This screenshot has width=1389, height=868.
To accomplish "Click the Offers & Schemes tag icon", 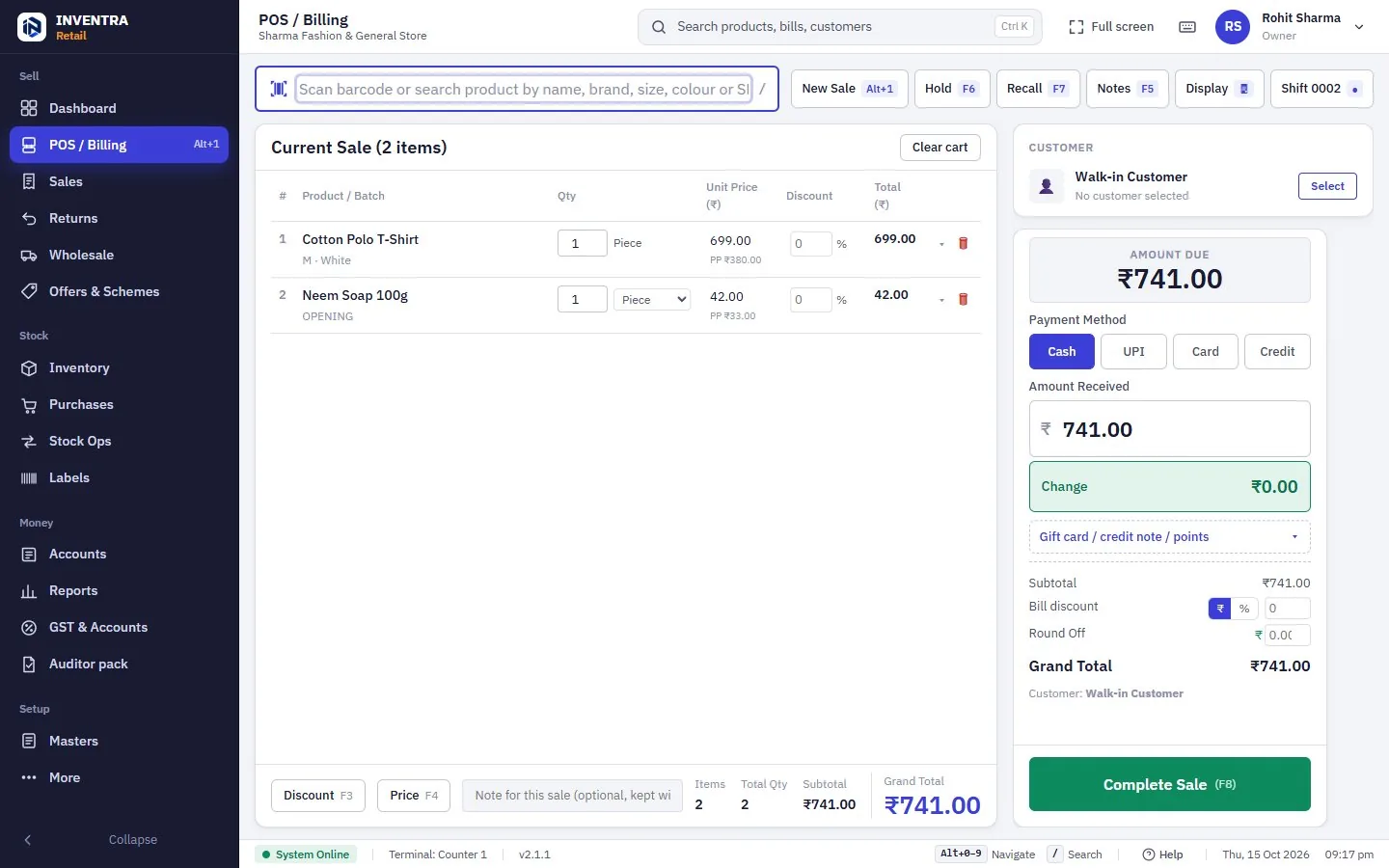I will (x=29, y=291).
